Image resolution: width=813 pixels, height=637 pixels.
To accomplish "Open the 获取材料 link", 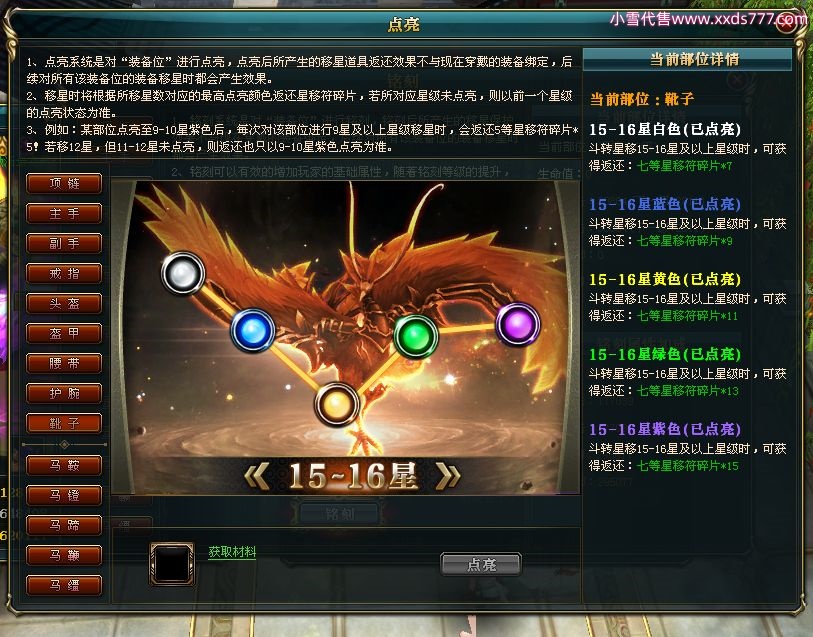I will pos(232,552).
